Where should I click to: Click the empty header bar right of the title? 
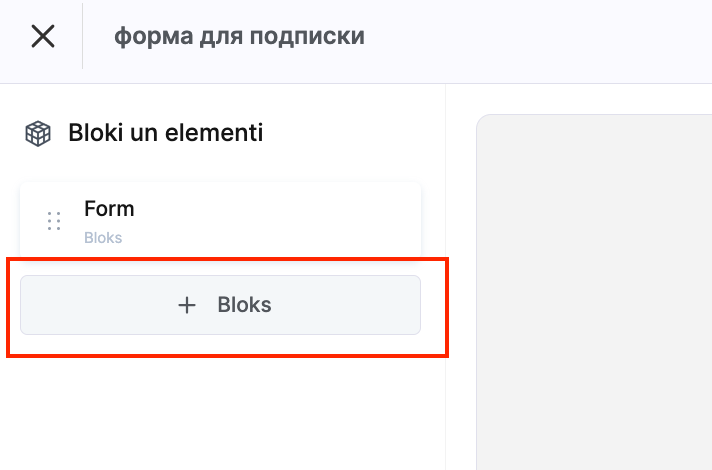click(x=540, y=40)
